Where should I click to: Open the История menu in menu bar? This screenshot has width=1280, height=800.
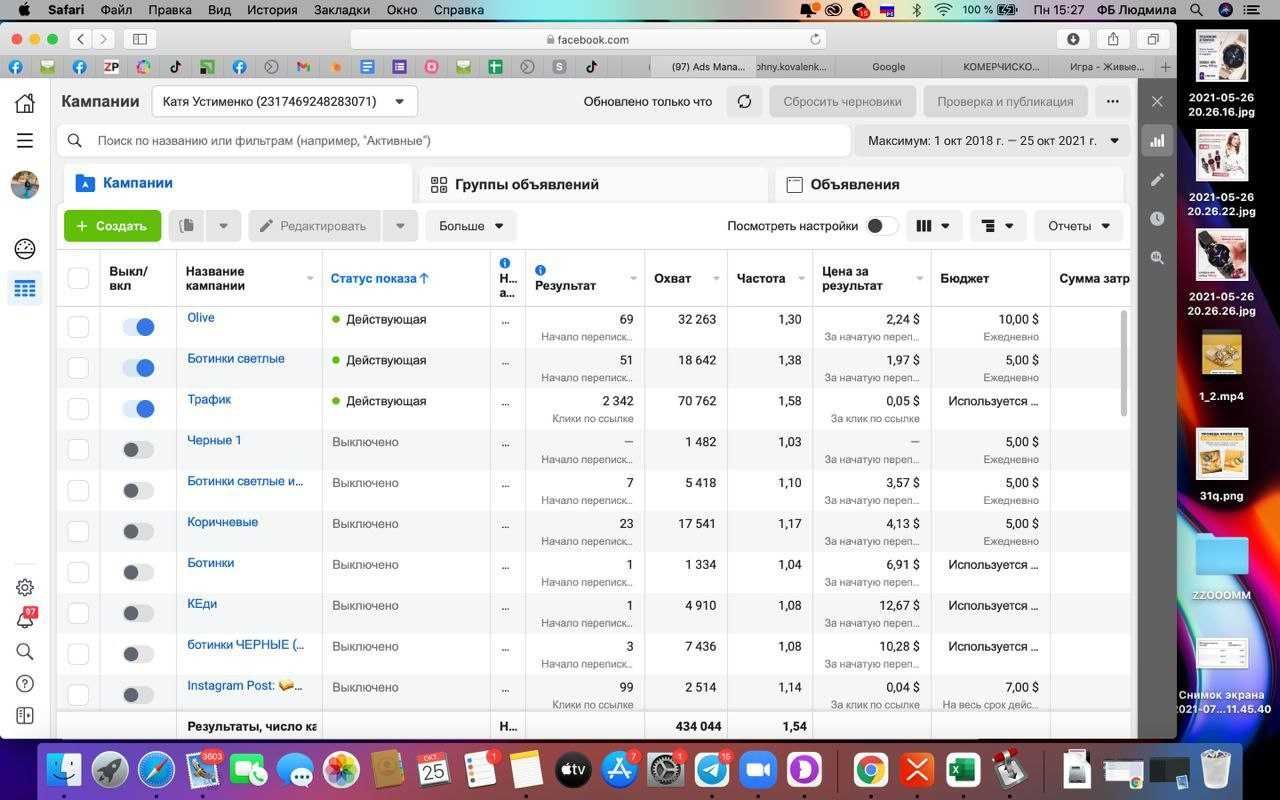(x=271, y=10)
